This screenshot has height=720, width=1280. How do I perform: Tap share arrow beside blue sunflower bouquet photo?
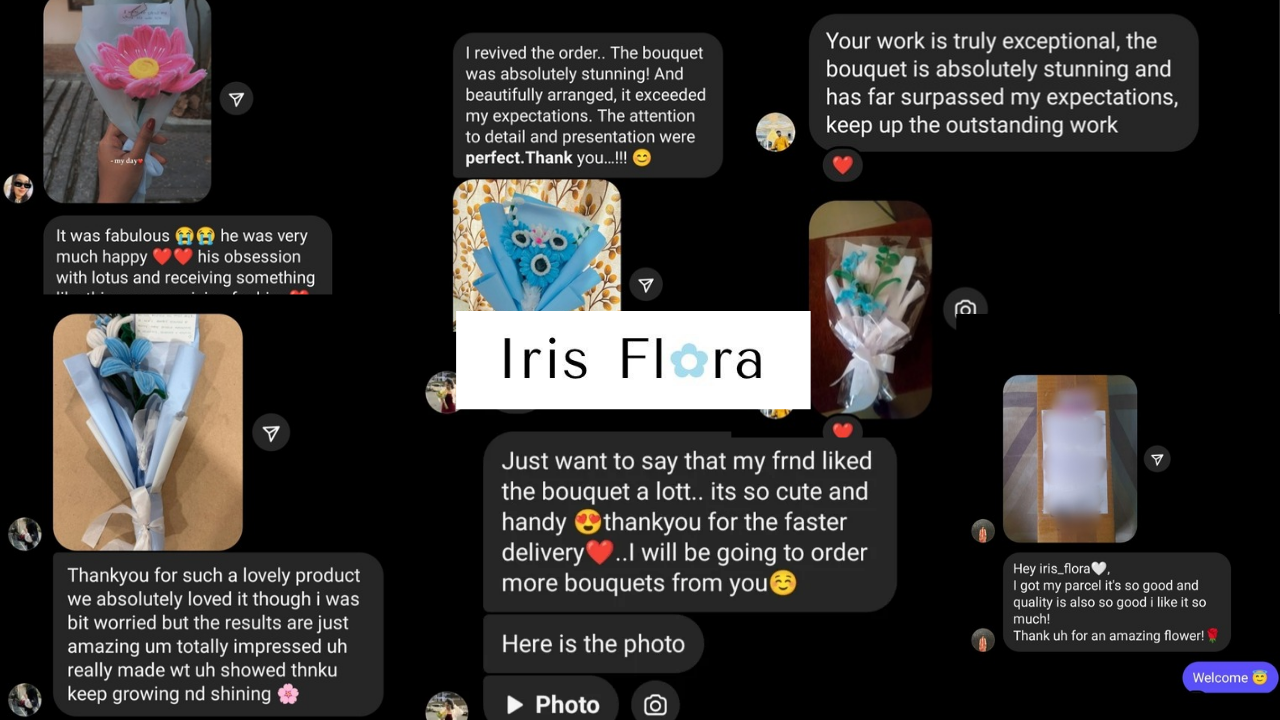646,286
